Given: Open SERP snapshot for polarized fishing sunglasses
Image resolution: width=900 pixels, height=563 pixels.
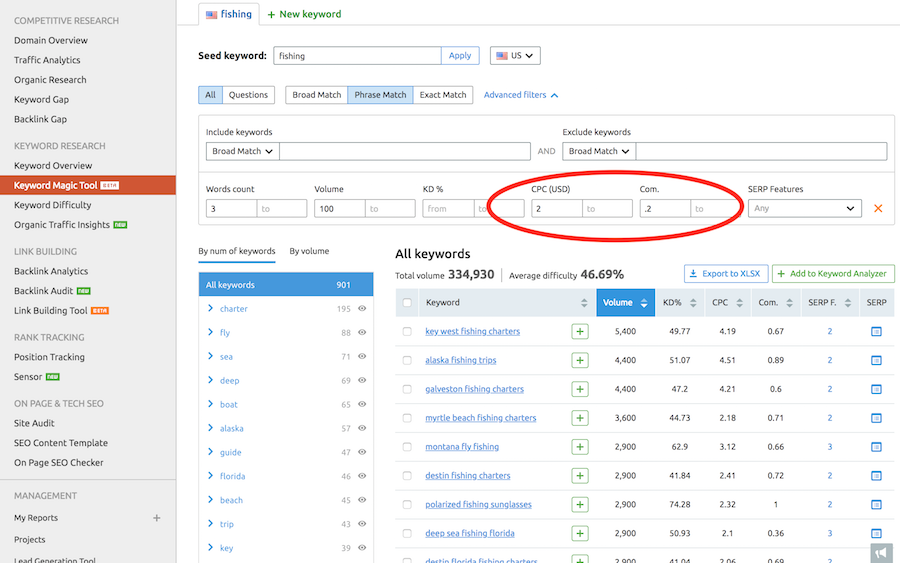Looking at the screenshot, I should point(876,504).
